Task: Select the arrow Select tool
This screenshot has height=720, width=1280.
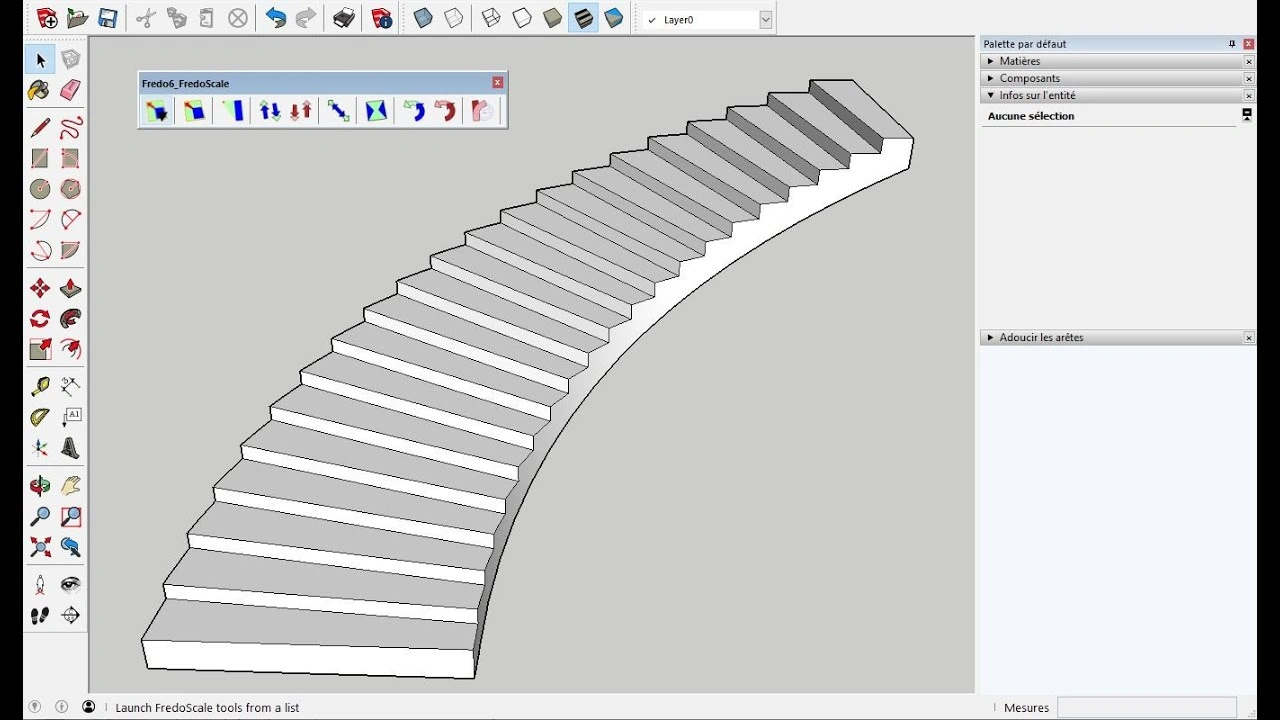Action: [x=40, y=60]
